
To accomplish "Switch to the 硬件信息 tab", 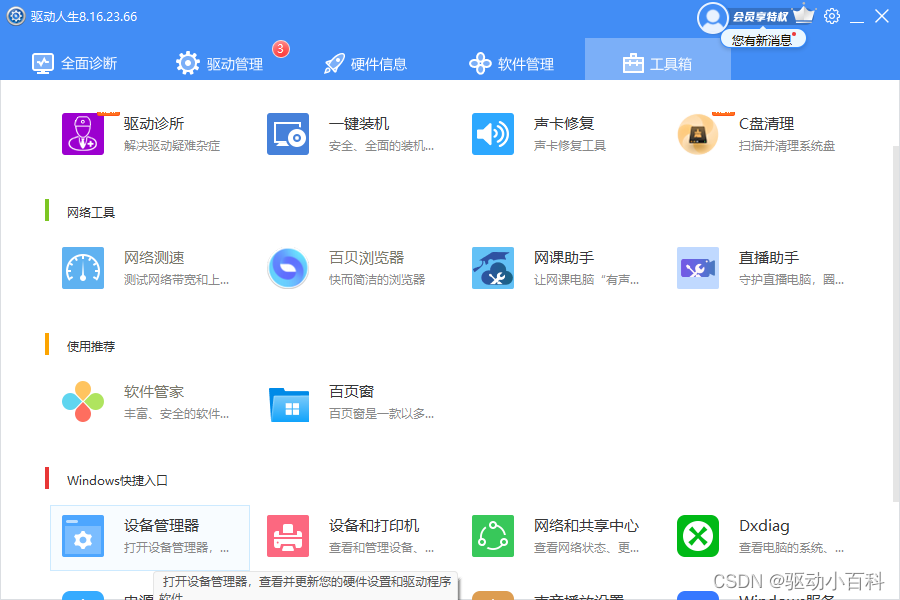I will 366,63.
